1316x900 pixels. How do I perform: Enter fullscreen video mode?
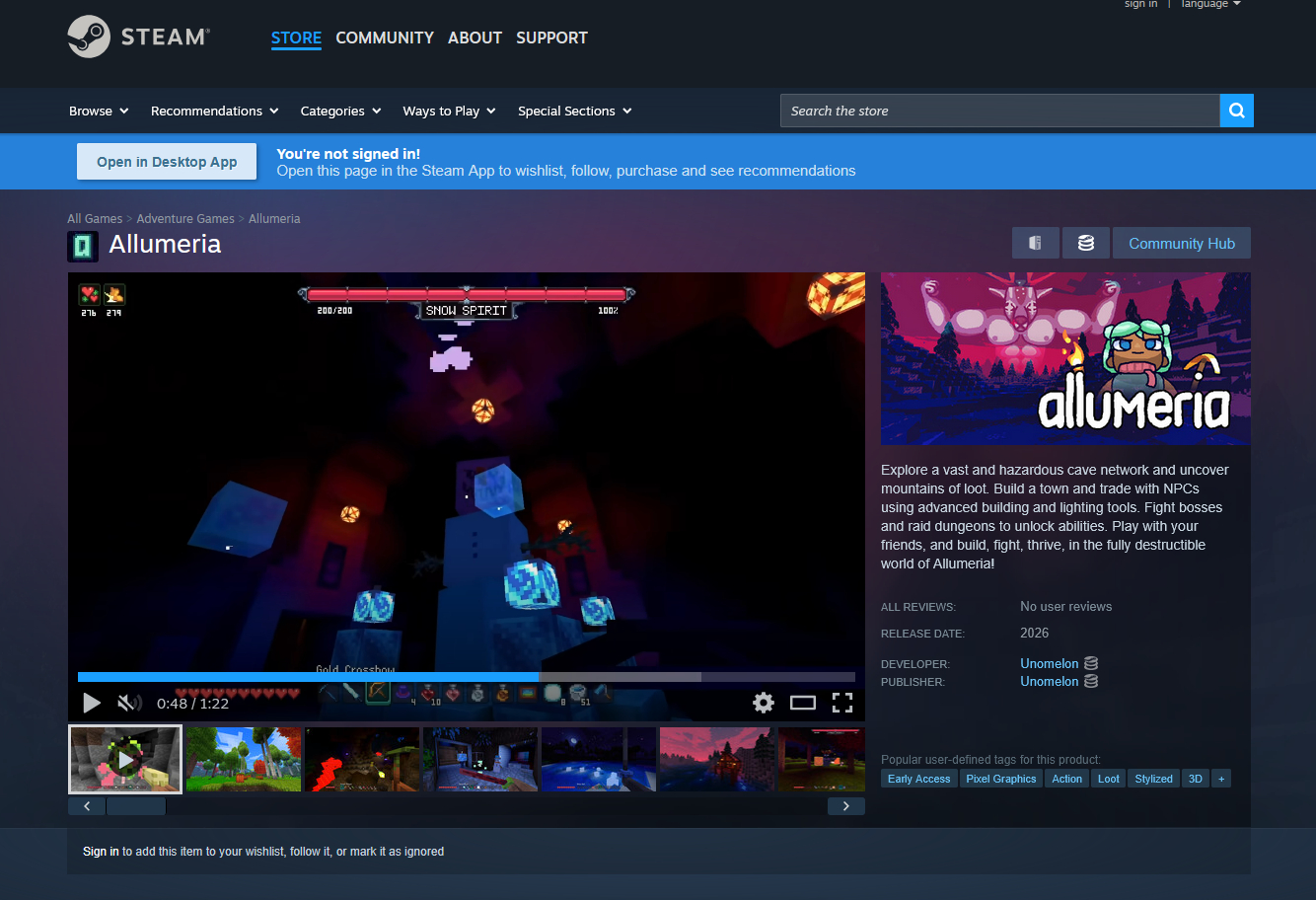click(841, 703)
